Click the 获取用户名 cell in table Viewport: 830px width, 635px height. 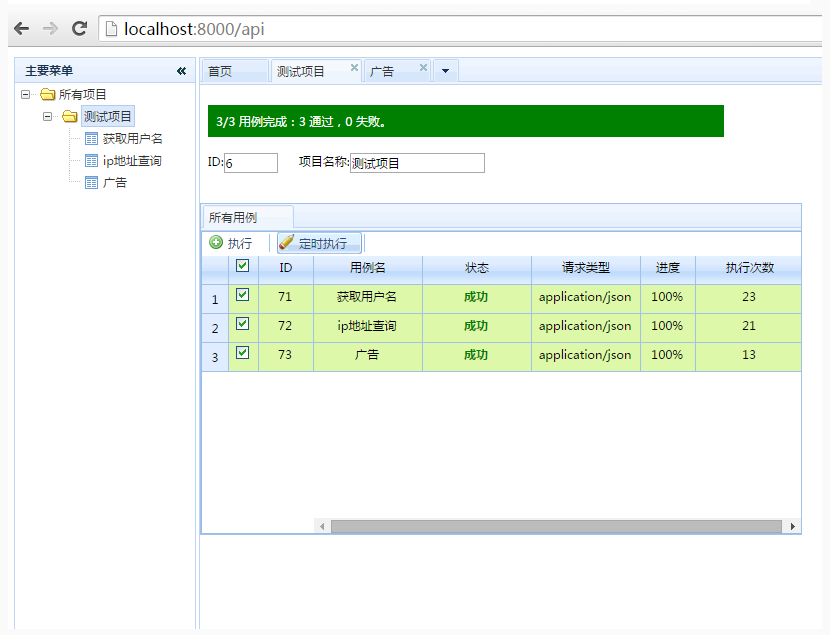(x=367, y=297)
